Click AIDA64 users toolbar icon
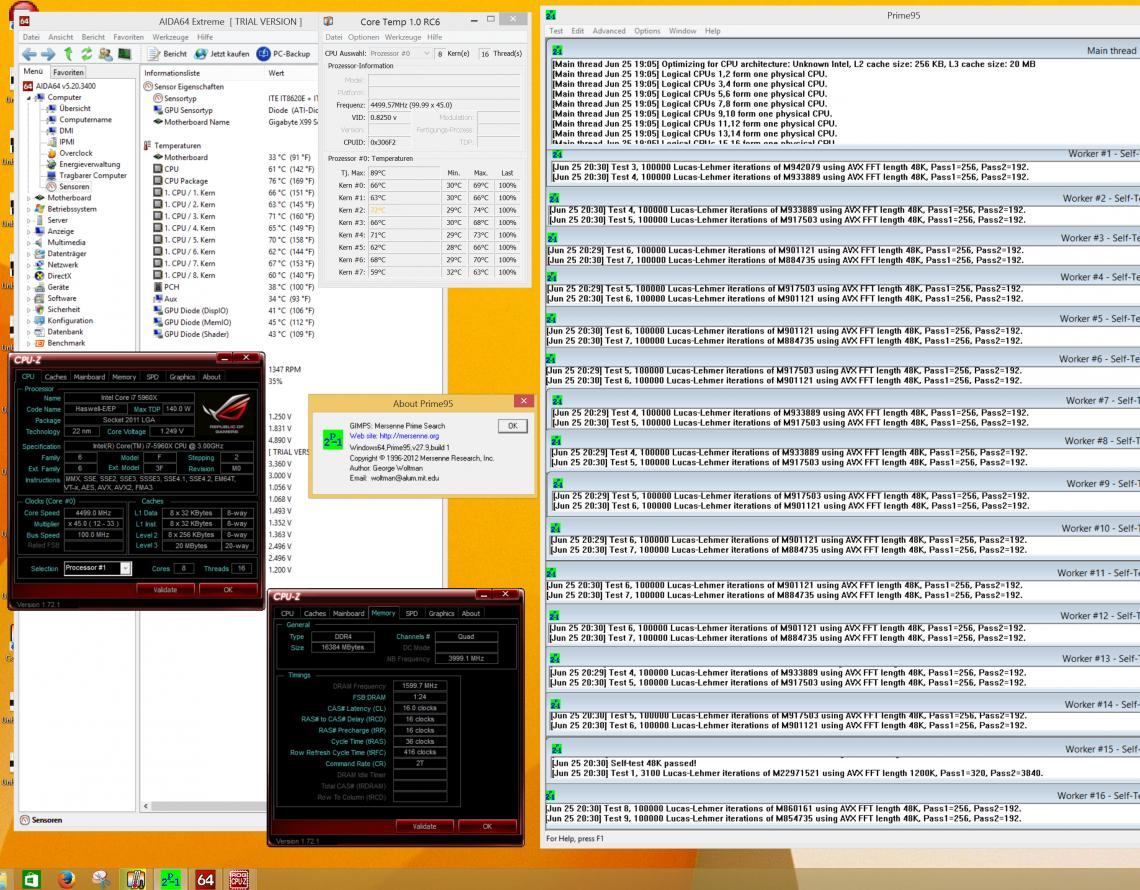Viewport: 1140px width, 890px height. pos(105,54)
